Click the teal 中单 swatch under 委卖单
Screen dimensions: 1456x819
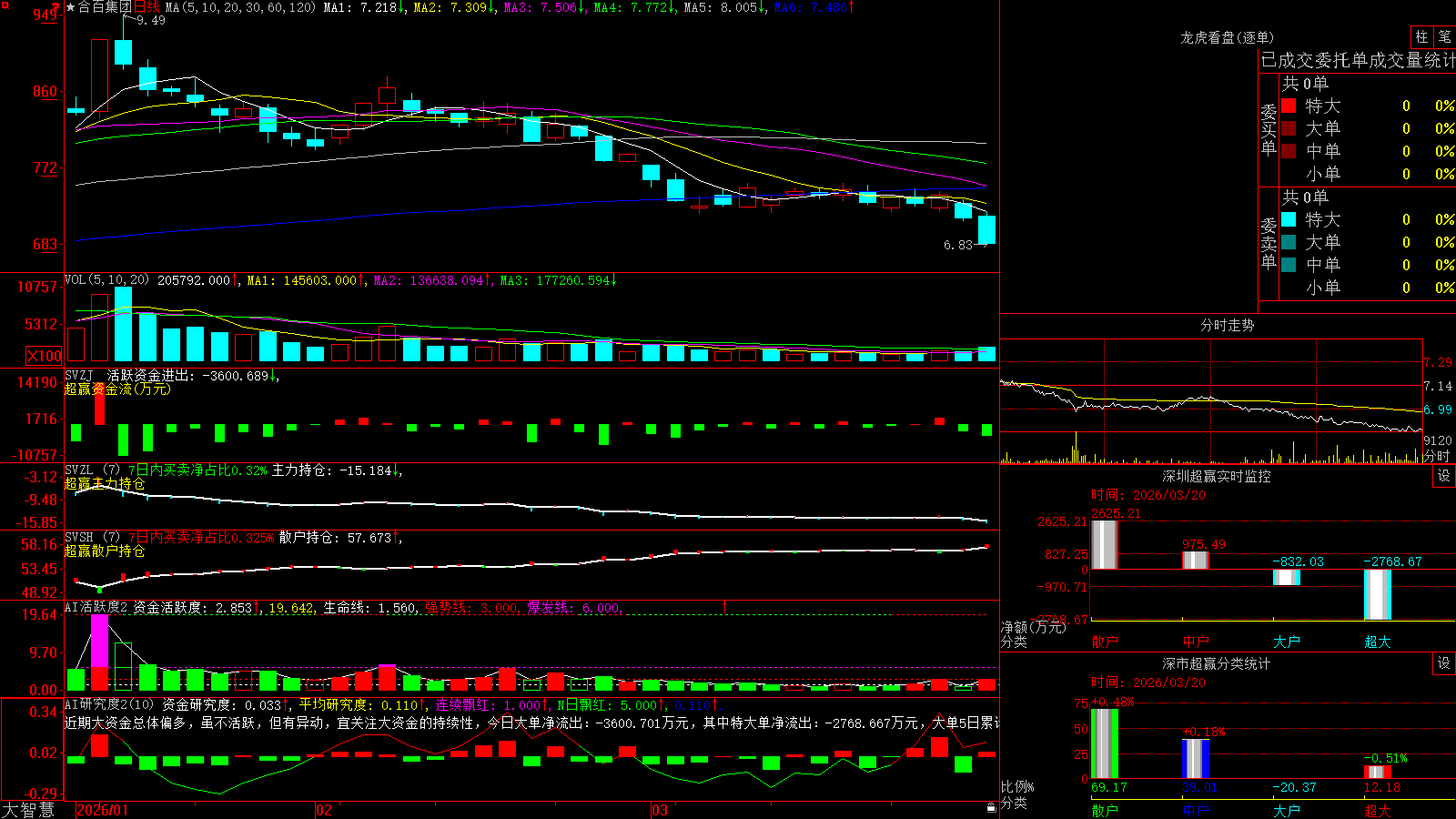(x=1289, y=265)
